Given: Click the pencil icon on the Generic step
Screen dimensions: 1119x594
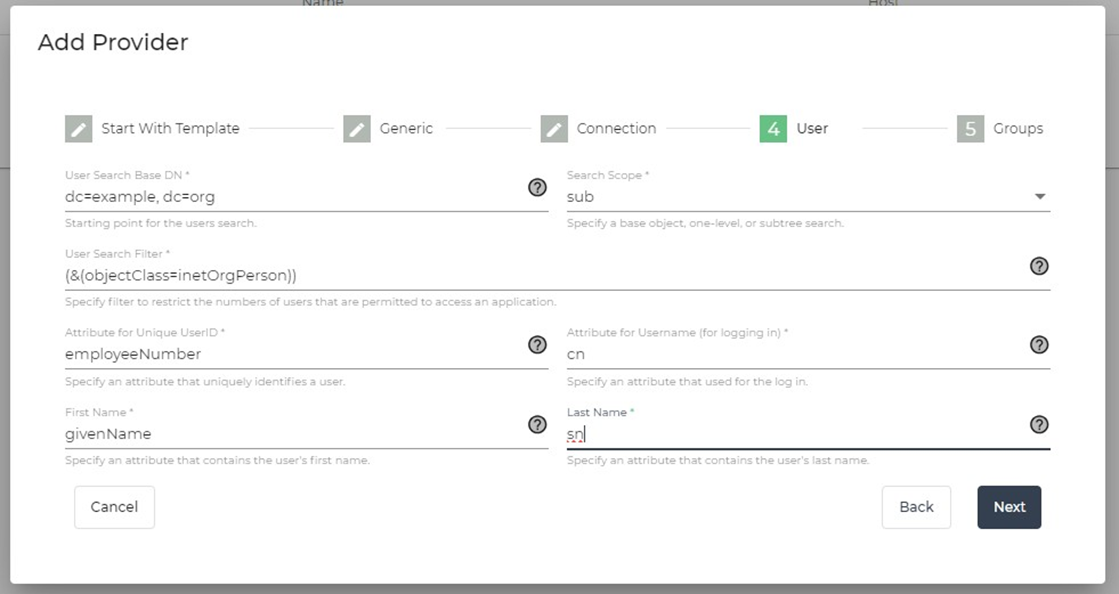Looking at the screenshot, I should tap(357, 128).
